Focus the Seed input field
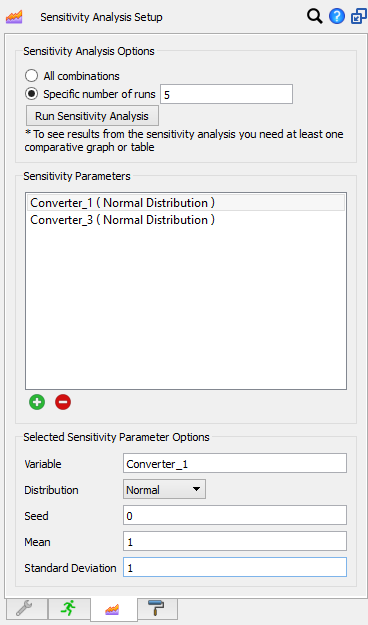Image resolution: width=368 pixels, height=625 pixels. click(x=235, y=516)
